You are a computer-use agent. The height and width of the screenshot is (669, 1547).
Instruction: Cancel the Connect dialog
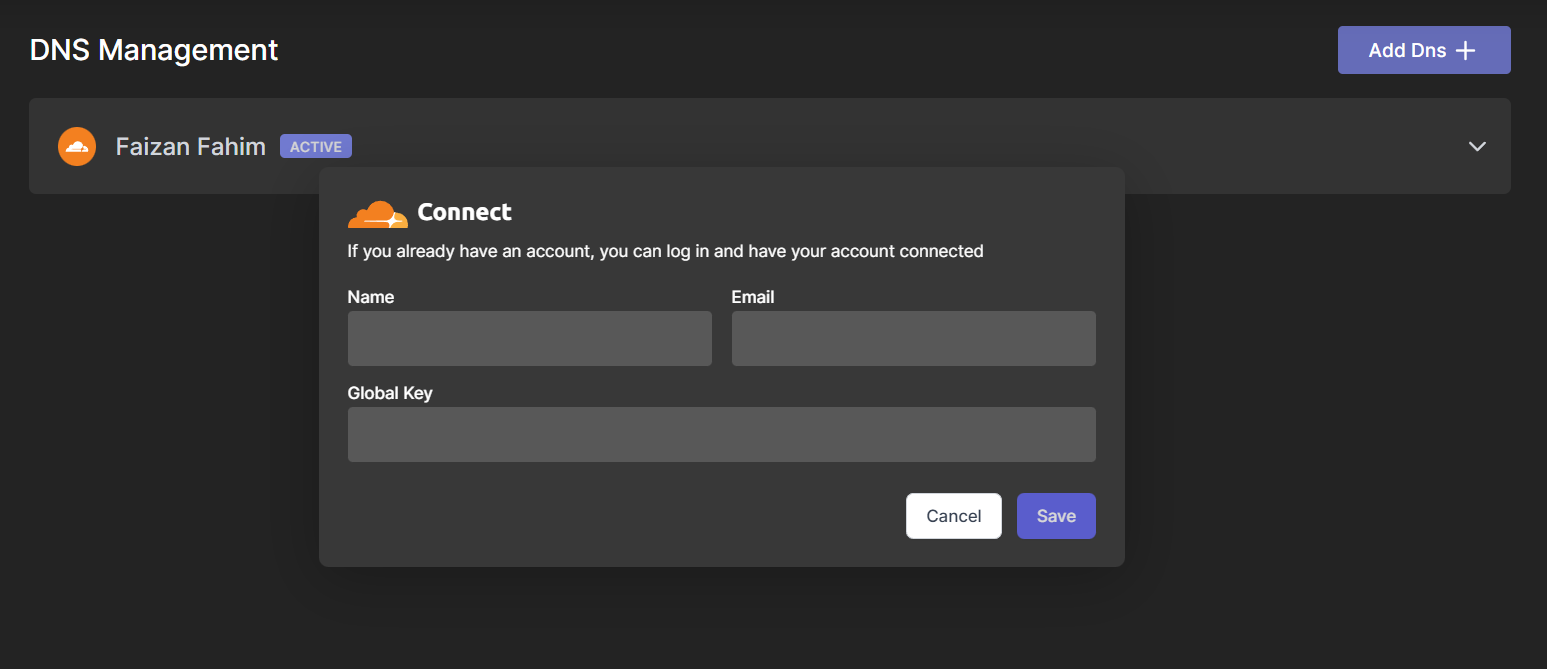point(954,516)
